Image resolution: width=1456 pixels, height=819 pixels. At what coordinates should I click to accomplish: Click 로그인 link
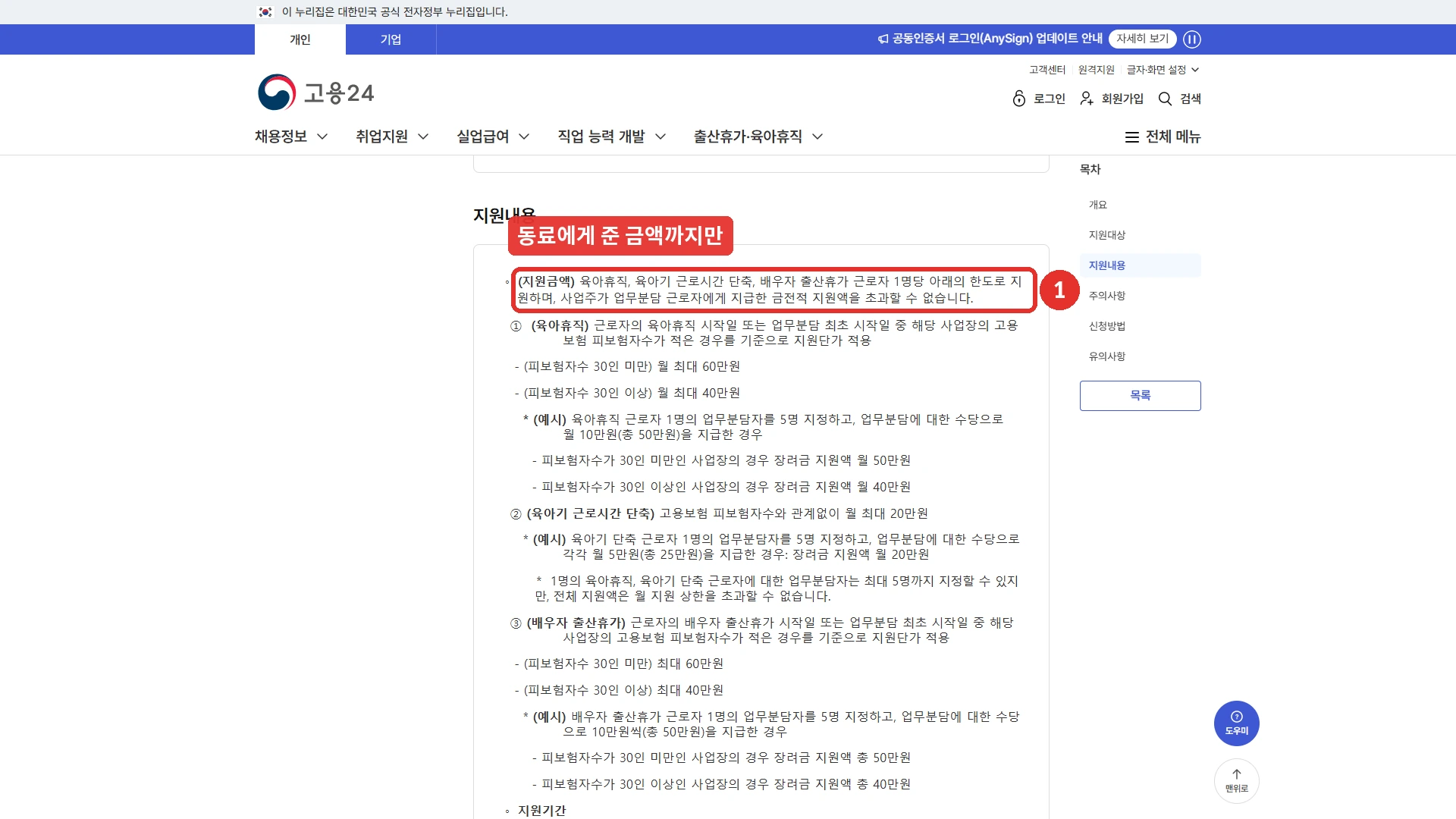coord(1050,99)
